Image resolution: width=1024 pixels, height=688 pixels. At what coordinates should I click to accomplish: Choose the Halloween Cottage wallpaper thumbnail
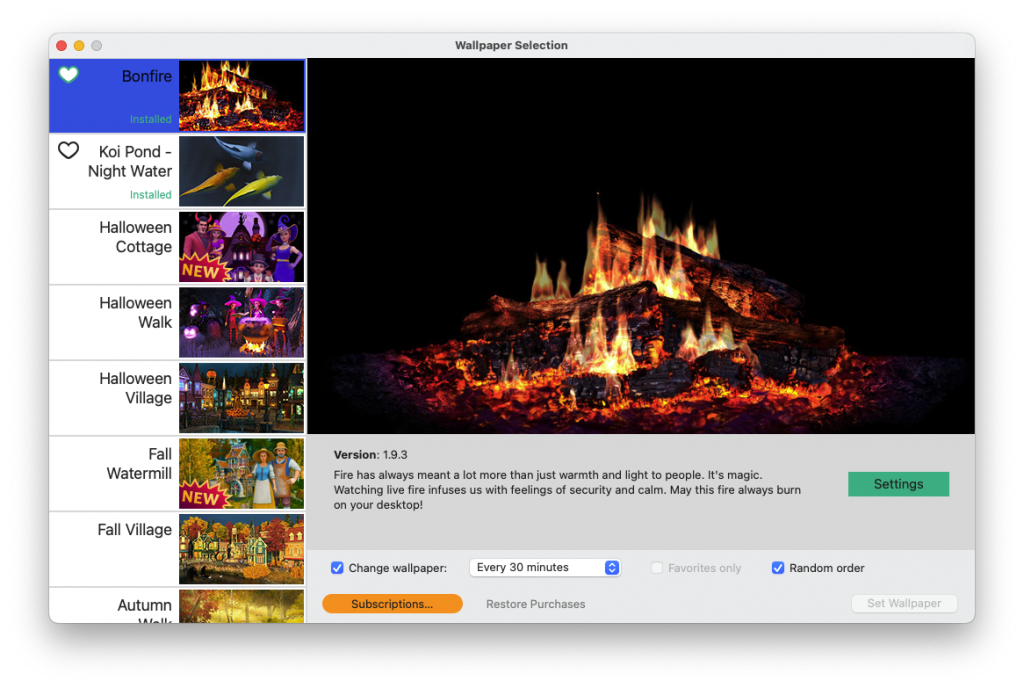(241, 247)
